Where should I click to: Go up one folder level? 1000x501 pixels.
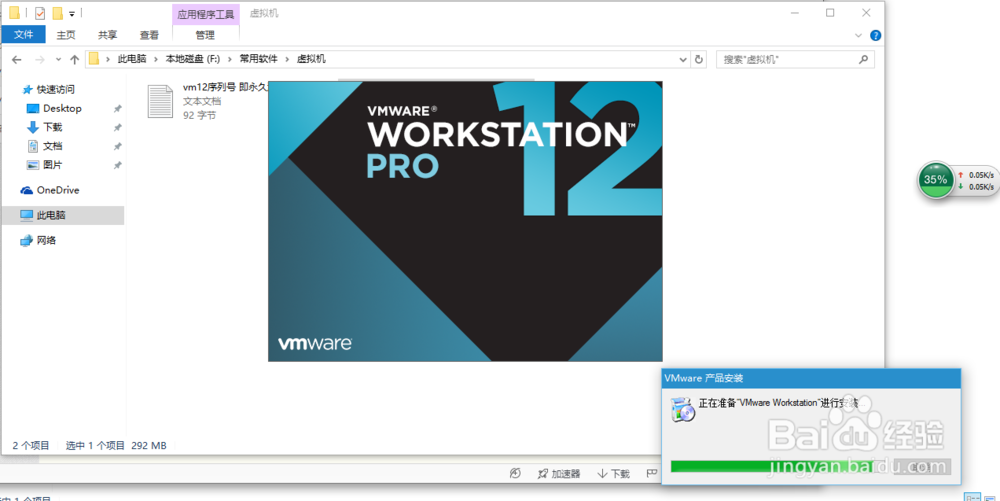pyautogui.click(x=74, y=59)
